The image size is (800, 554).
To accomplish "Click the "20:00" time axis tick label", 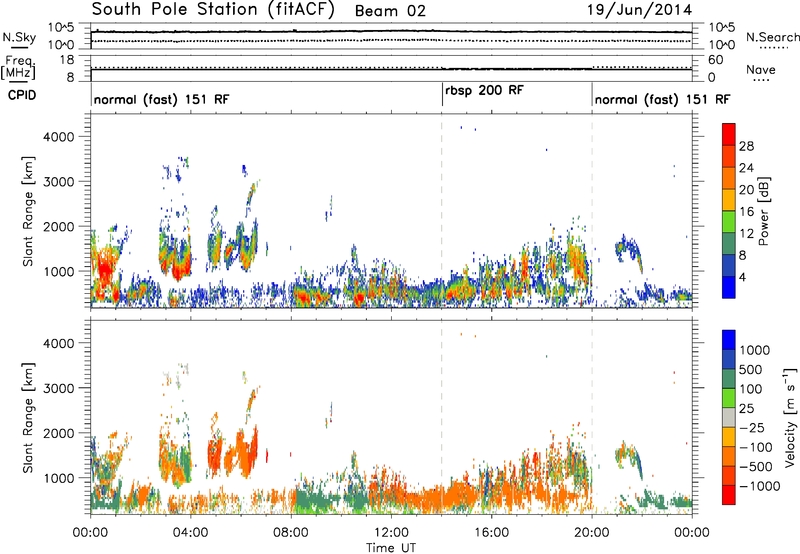I will click(592, 533).
